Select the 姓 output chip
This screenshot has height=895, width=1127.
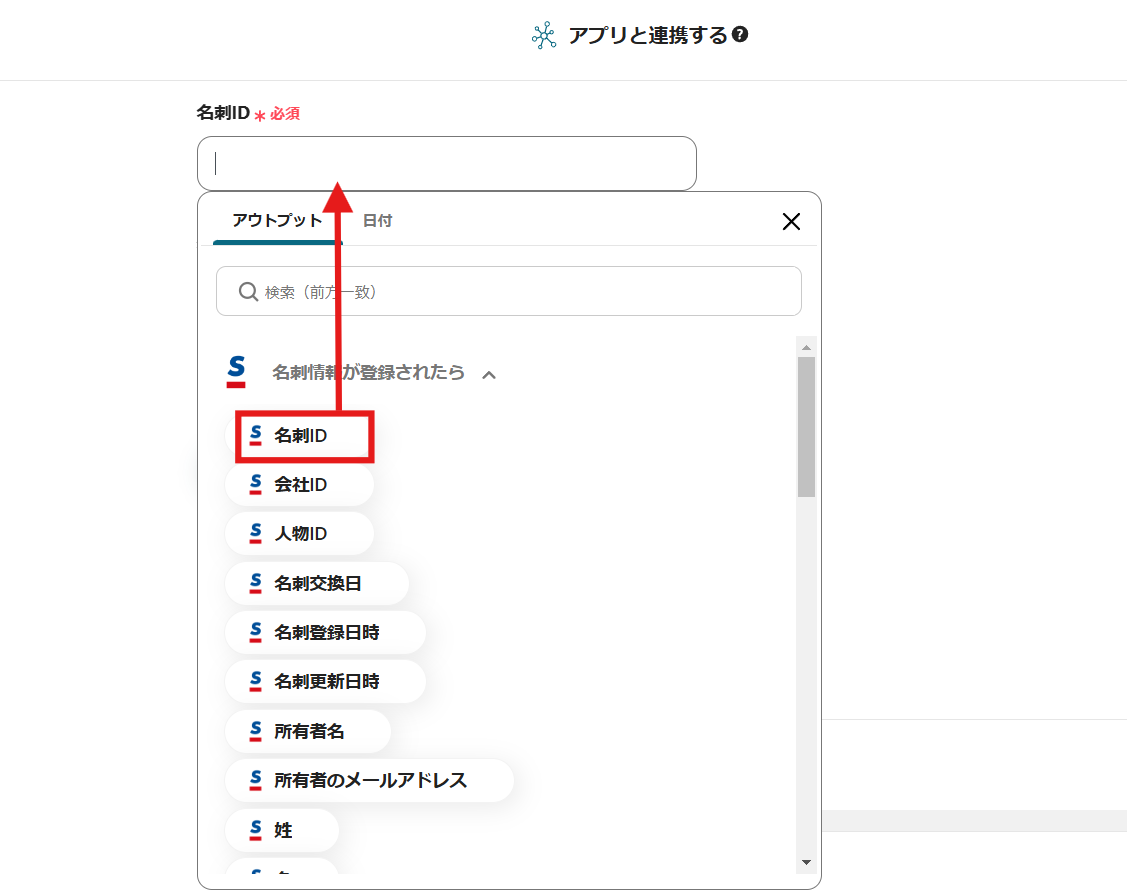tap(282, 830)
